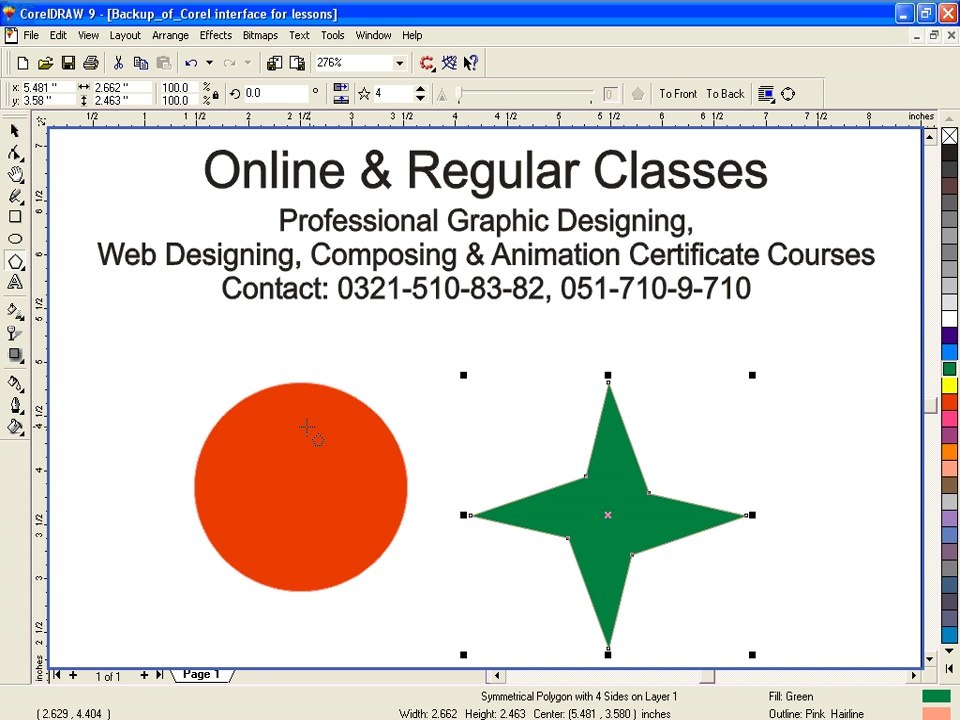Select the Ellipse tool
The height and width of the screenshot is (720, 960).
click(15, 239)
